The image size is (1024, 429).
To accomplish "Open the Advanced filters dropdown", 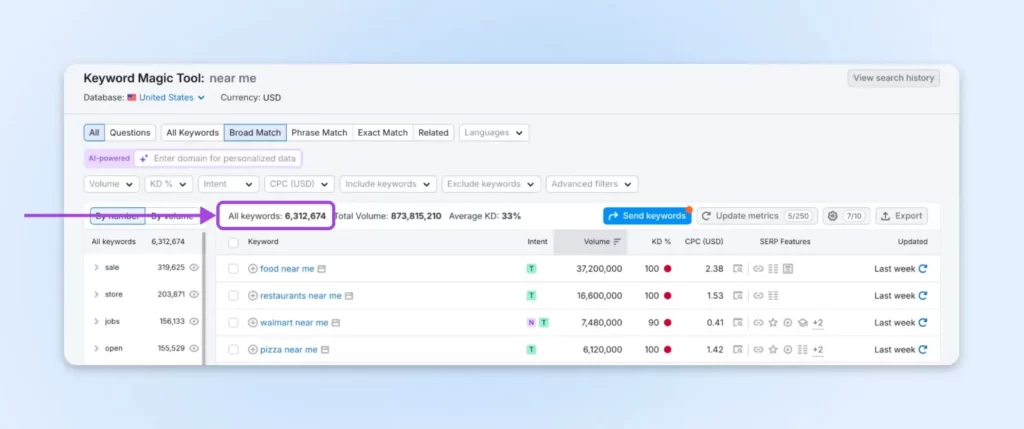I will (x=592, y=184).
